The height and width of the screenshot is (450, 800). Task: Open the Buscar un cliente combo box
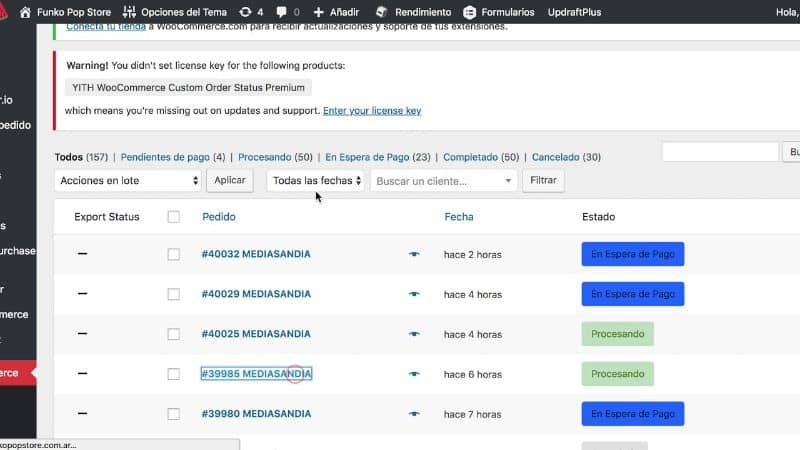coord(443,181)
